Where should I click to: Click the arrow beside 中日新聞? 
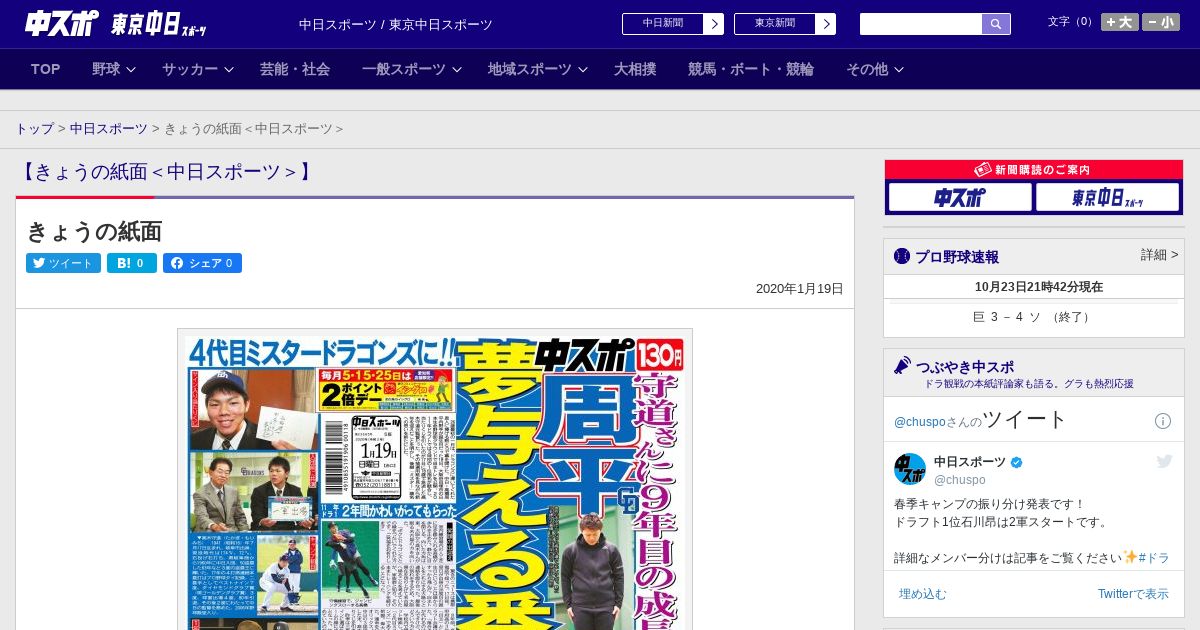coord(714,24)
